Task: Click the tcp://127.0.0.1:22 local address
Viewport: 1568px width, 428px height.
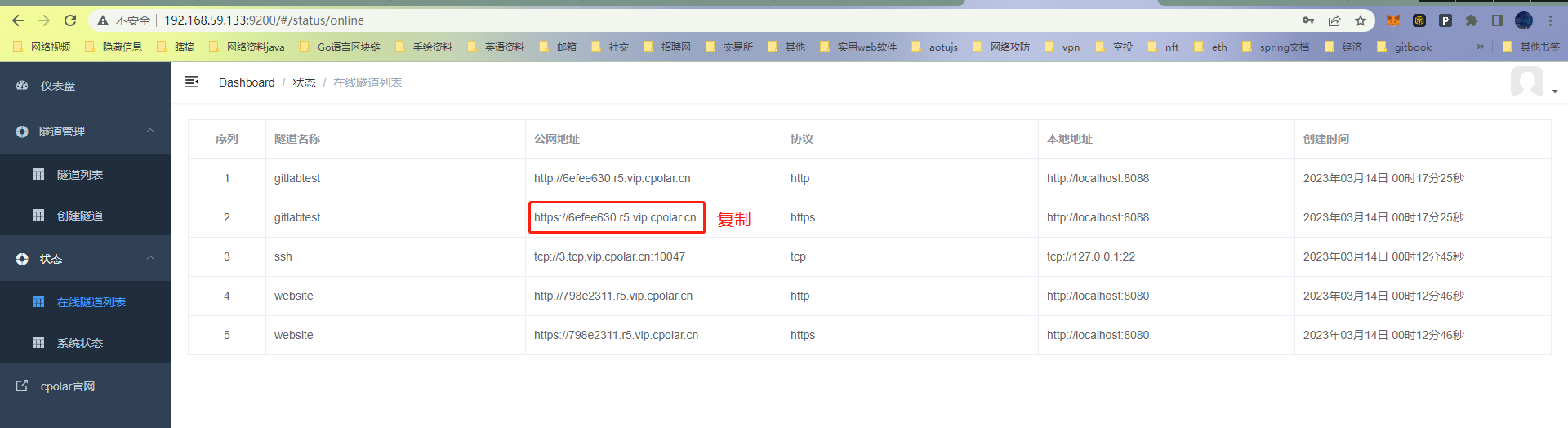Action: pyautogui.click(x=1091, y=256)
